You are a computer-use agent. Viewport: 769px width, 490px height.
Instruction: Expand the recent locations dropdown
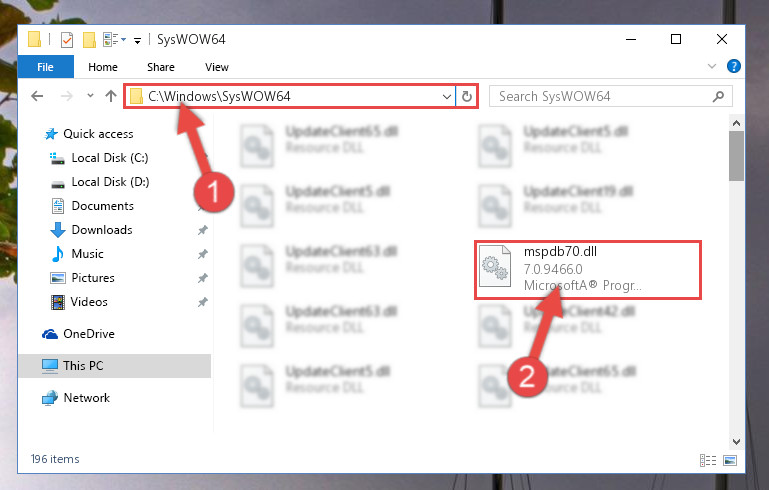90,96
